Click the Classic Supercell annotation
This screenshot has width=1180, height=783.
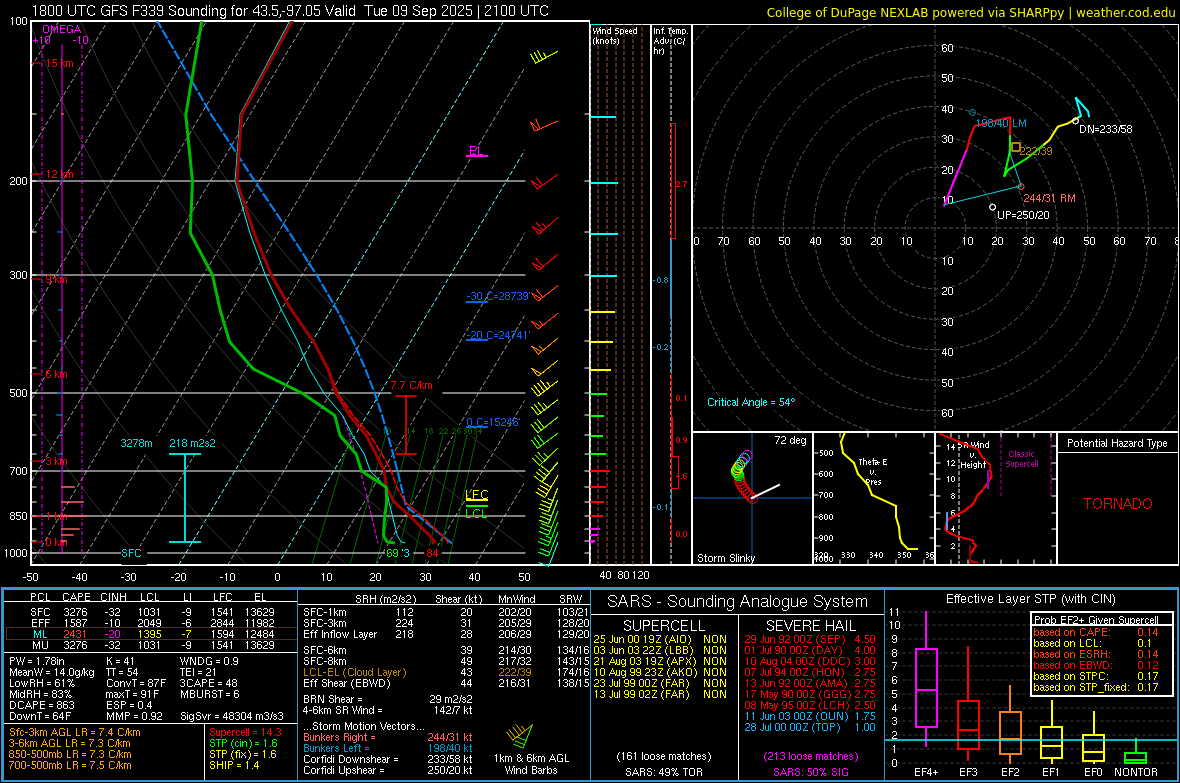(1021, 459)
